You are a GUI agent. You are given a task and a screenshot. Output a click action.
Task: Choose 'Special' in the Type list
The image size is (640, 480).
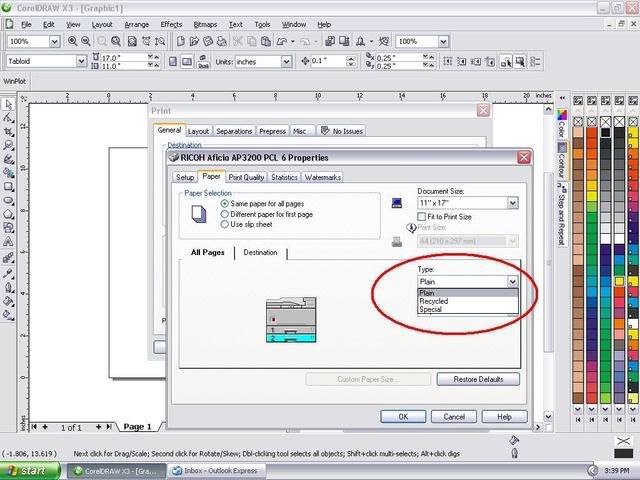click(x=468, y=309)
